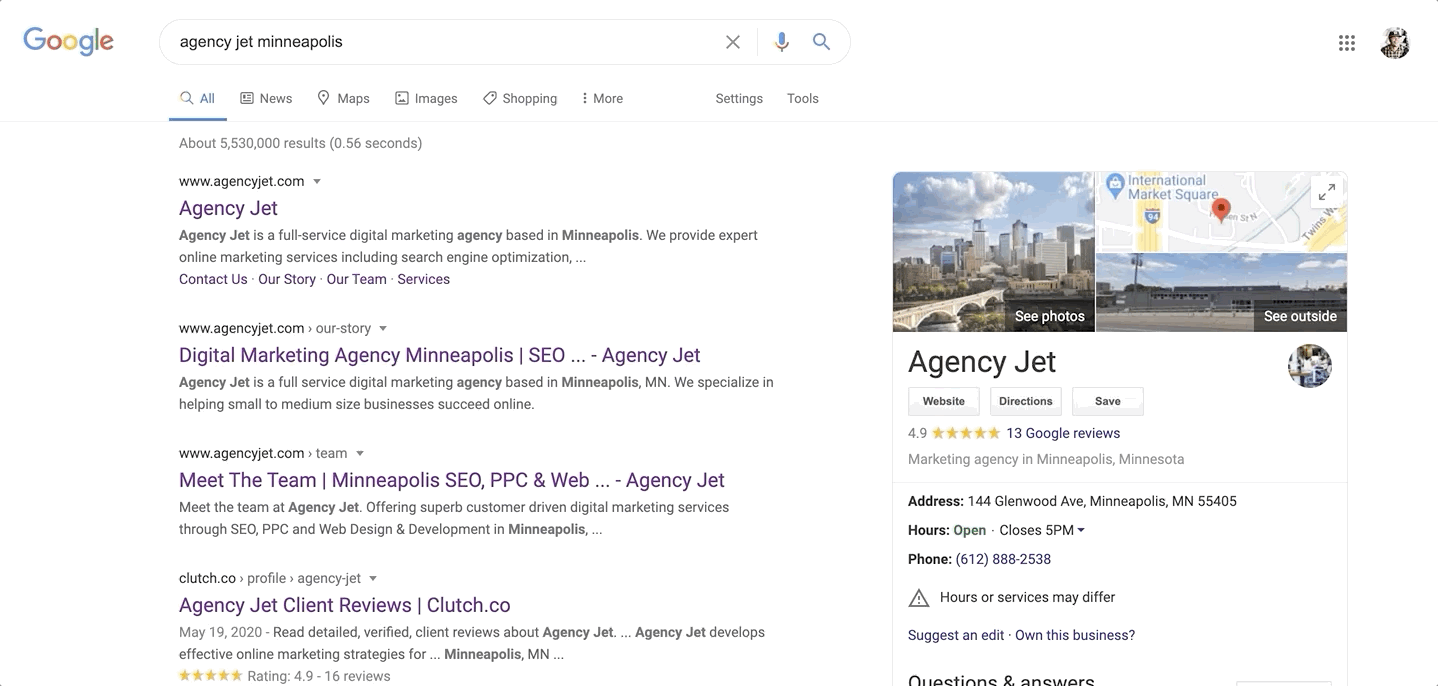Expand our-story result options arrow
This screenshot has width=1438, height=686.
(383, 329)
